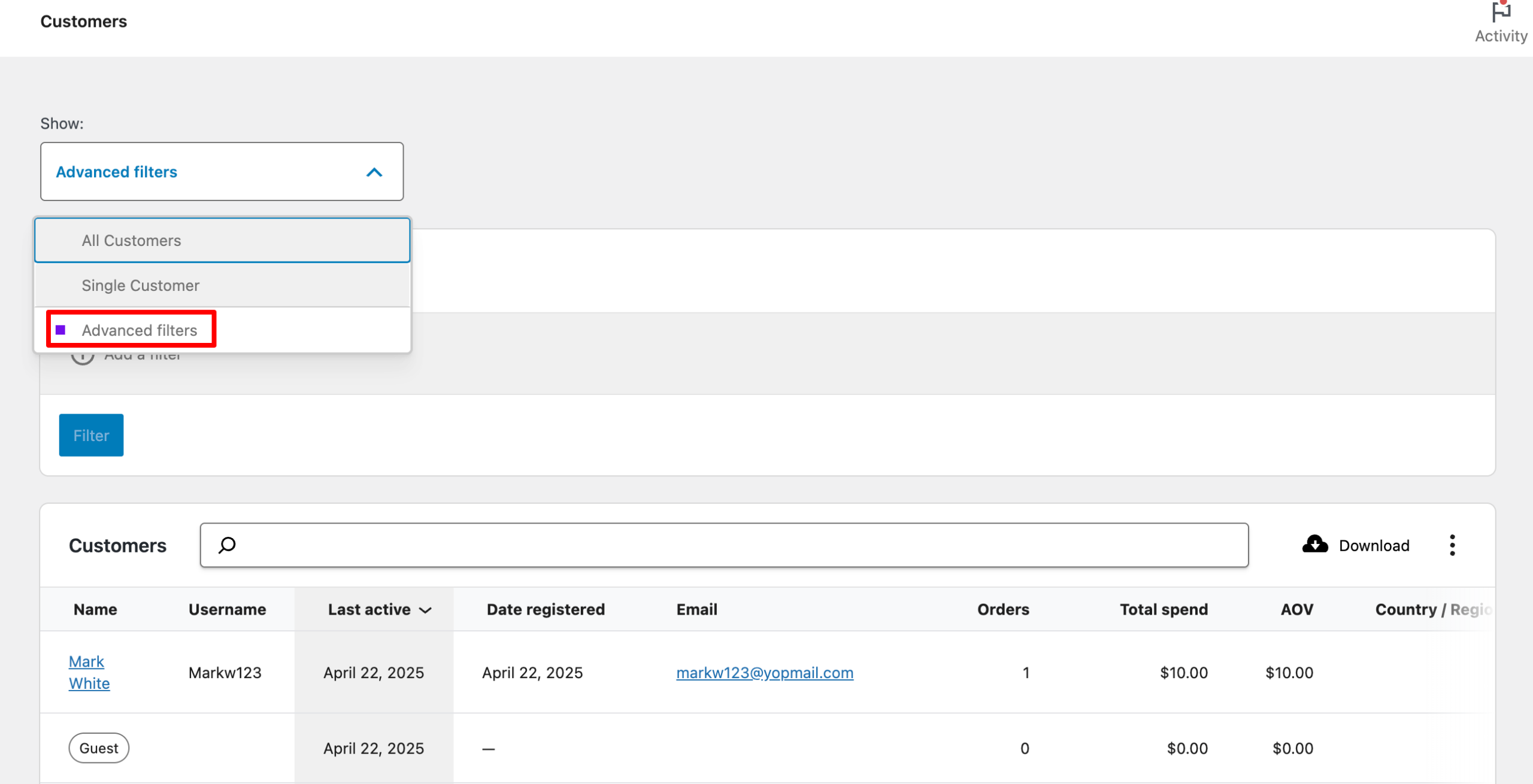Click $10.00 total spend for Mark White
This screenshot has height=784, width=1533.
[x=1184, y=673]
